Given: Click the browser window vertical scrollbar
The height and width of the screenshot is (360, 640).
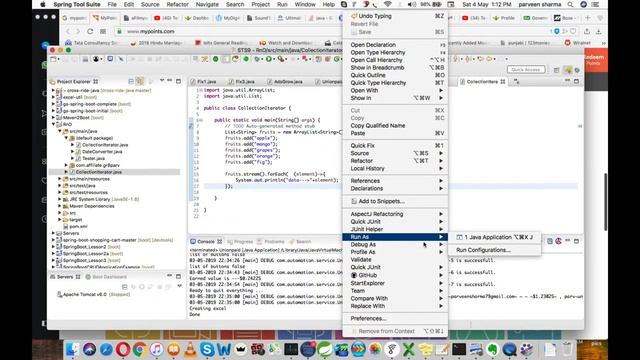Looking at the screenshot, I should click(x=606, y=201).
